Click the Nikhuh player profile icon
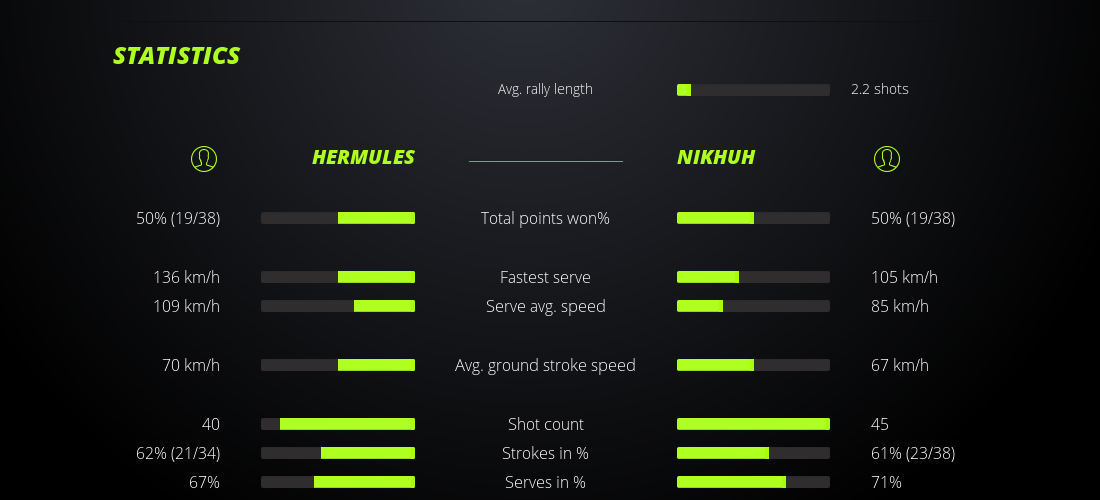 [x=886, y=158]
